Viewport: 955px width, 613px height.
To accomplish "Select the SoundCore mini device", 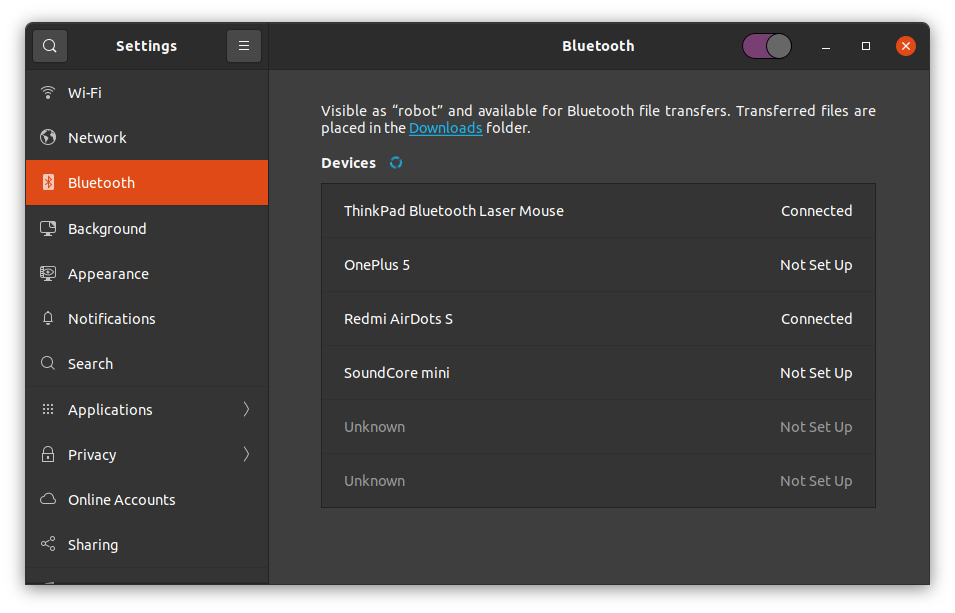I will 598,373.
